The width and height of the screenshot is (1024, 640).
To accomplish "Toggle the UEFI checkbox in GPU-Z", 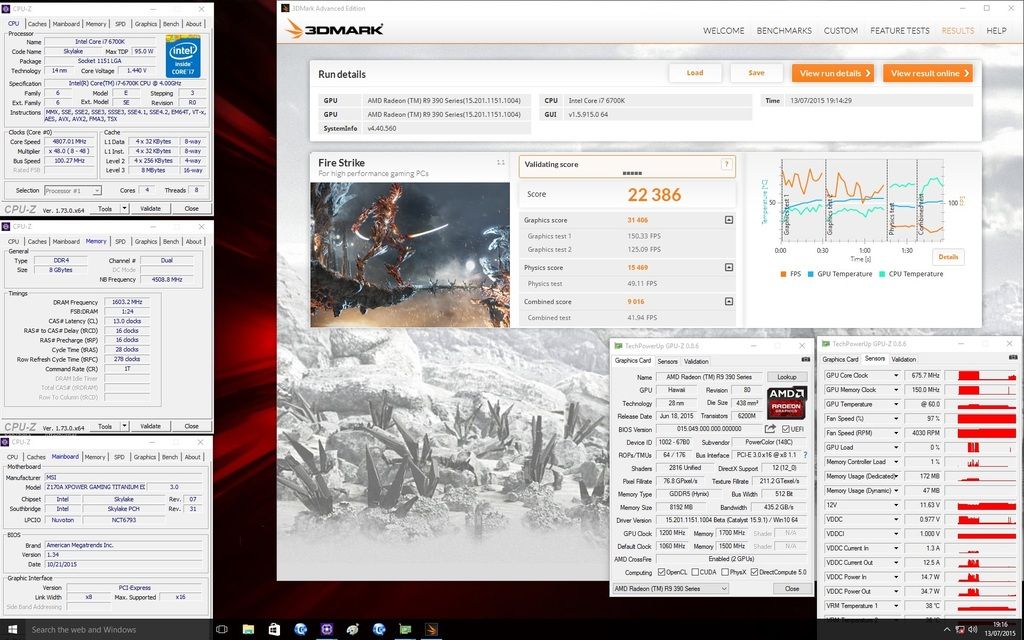I will coord(785,429).
